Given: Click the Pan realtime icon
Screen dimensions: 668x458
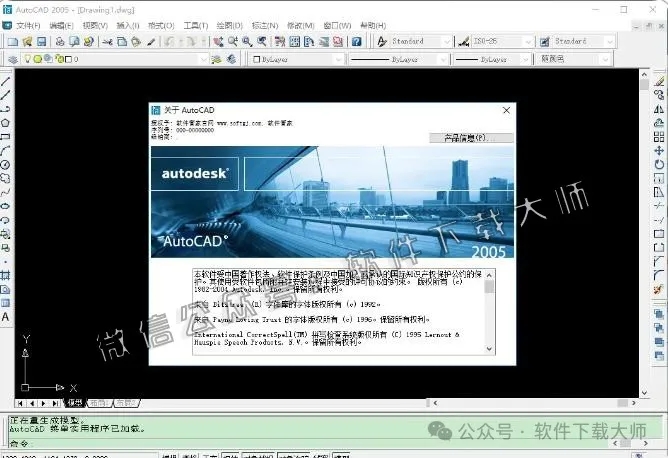Looking at the screenshot, I should (x=219, y=41).
